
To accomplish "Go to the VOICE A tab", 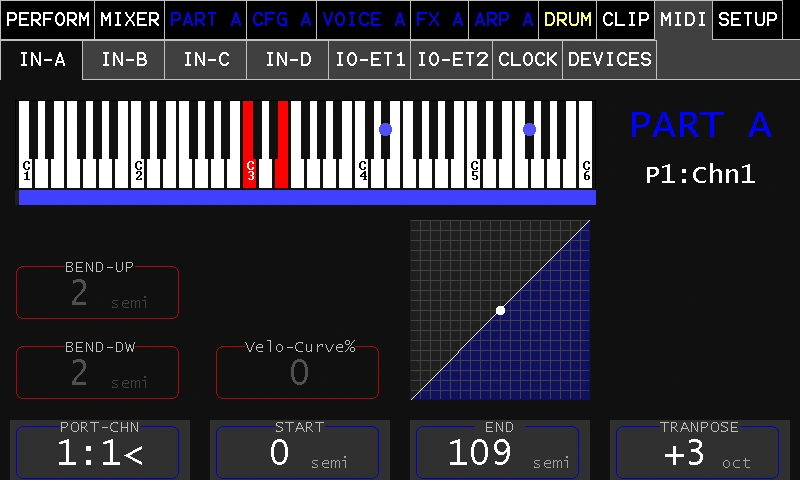I will click(363, 19).
